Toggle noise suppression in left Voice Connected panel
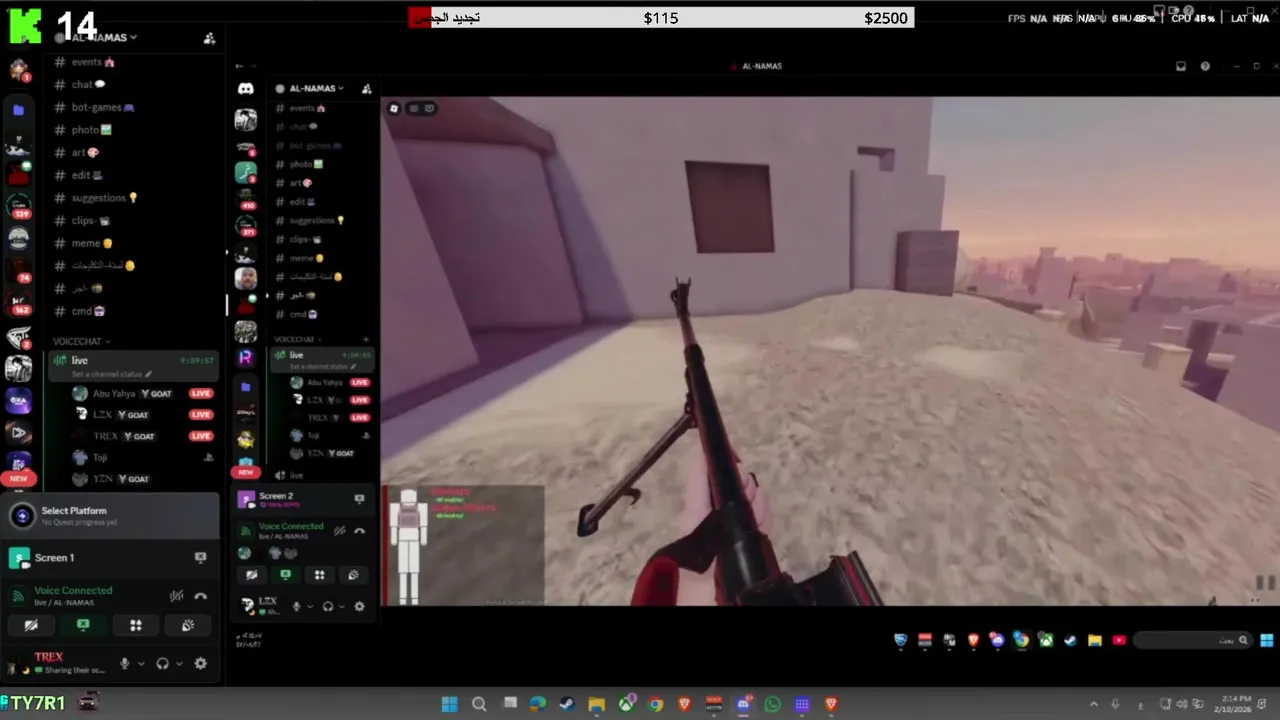This screenshot has height=720, width=1280. (176, 596)
